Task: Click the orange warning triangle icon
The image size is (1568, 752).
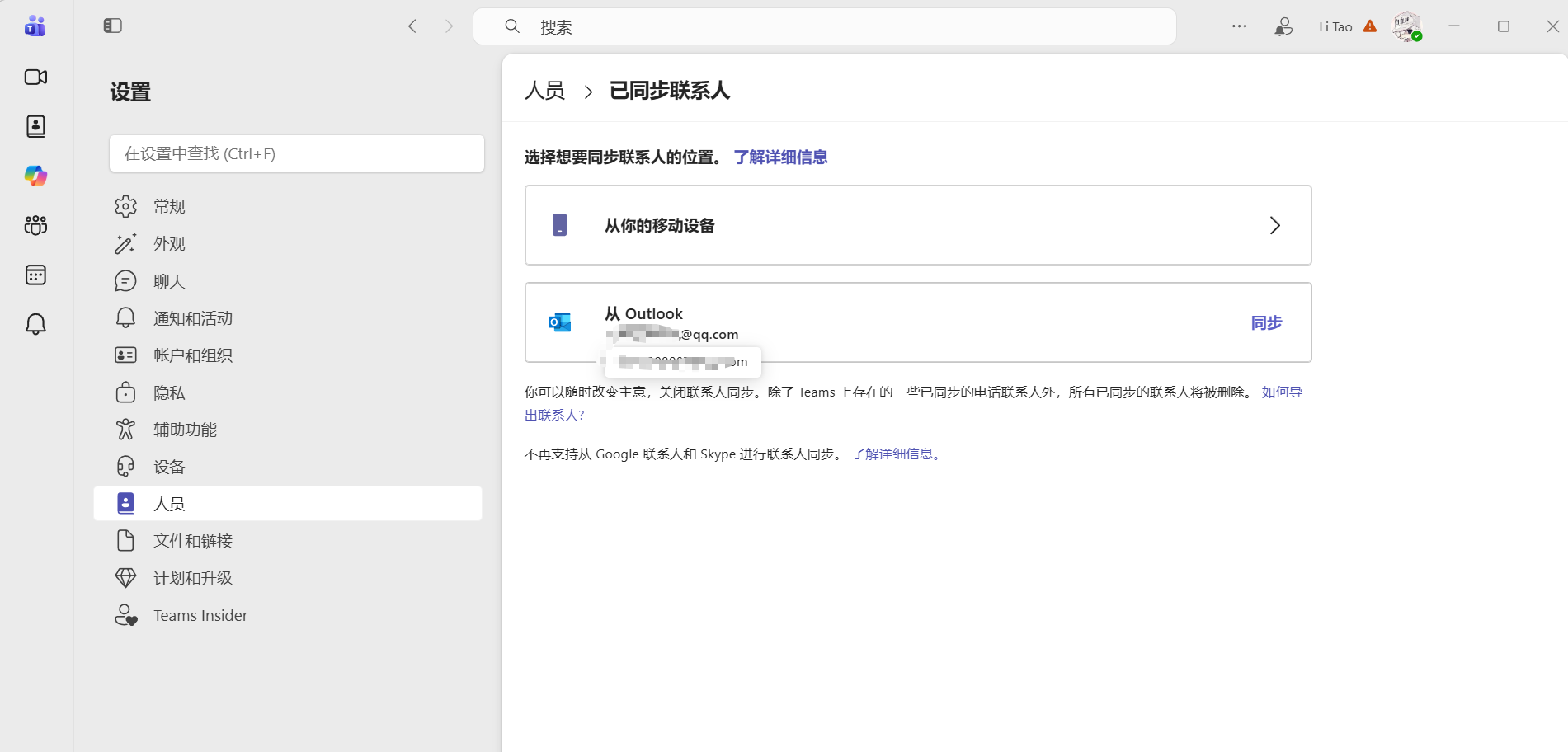Action: [1370, 26]
